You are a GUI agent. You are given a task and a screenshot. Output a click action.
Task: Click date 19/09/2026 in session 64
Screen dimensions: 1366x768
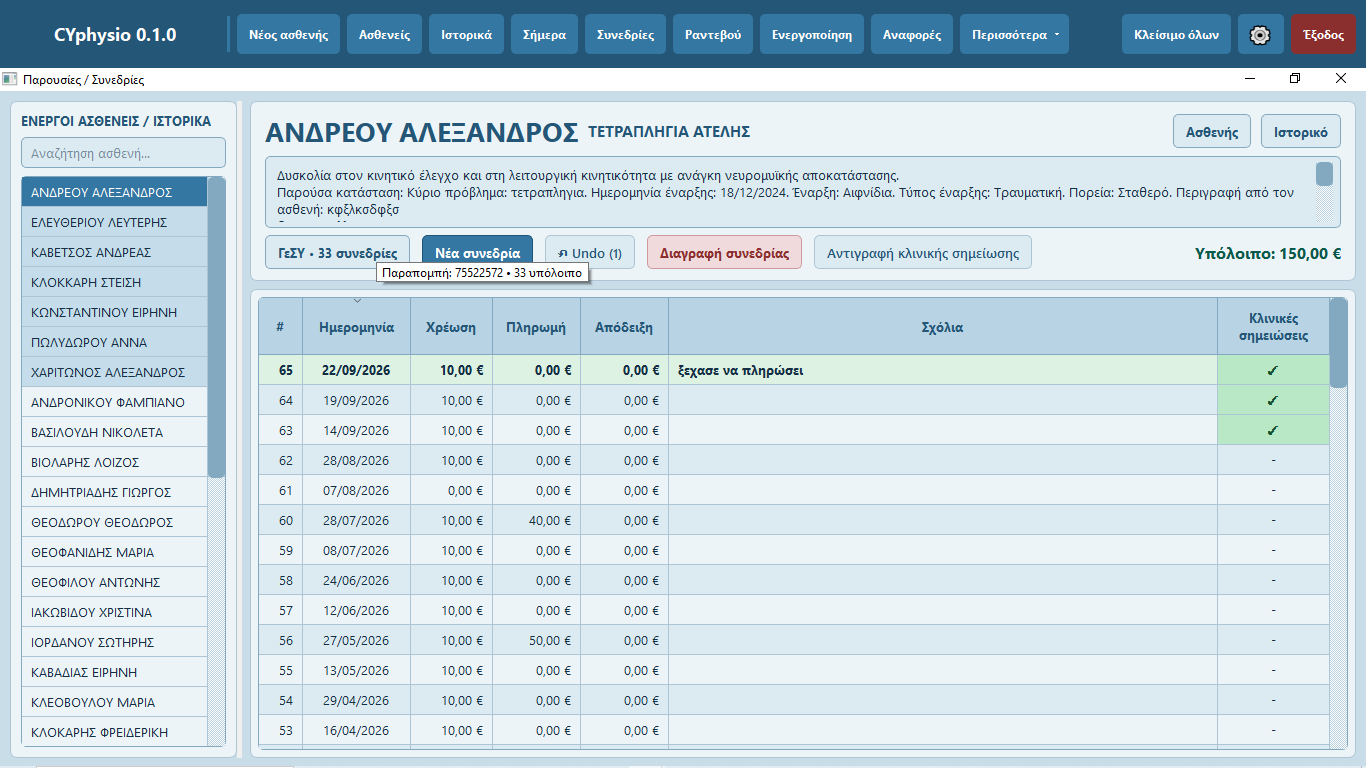coord(356,401)
